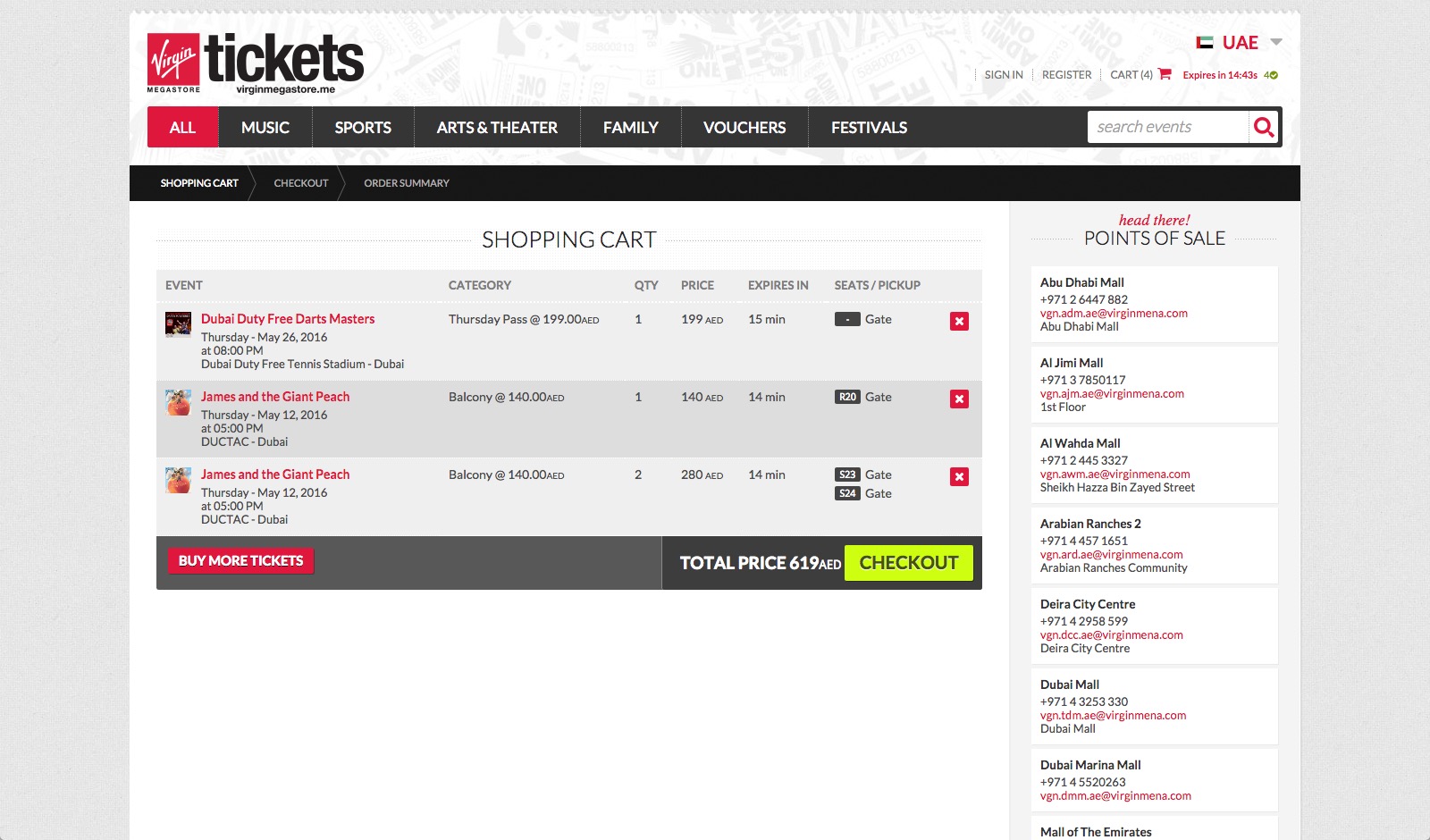Select the FESTIVALS navigation tab
The width and height of the screenshot is (1430, 840).
869,128
